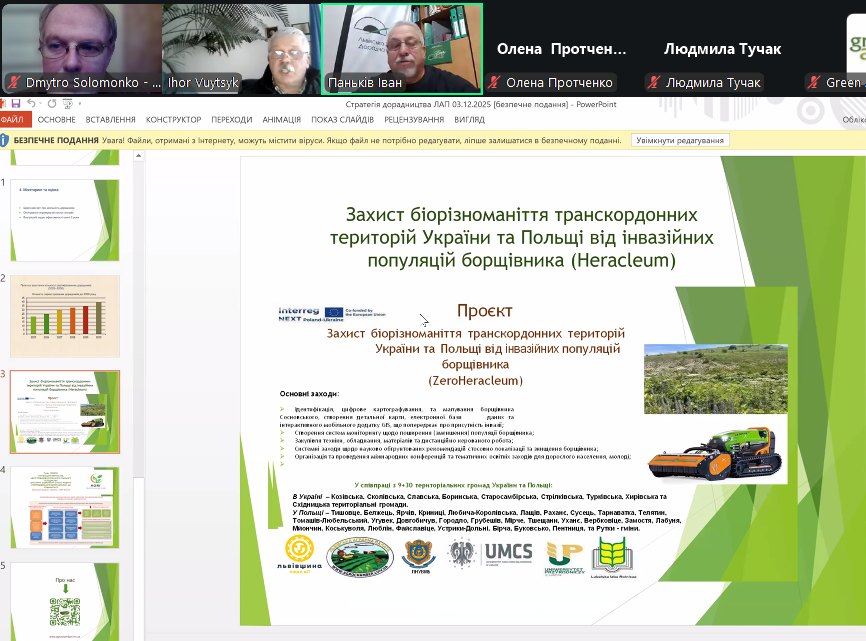Click the PowerPoint icon in the window corner

tap(5, 101)
